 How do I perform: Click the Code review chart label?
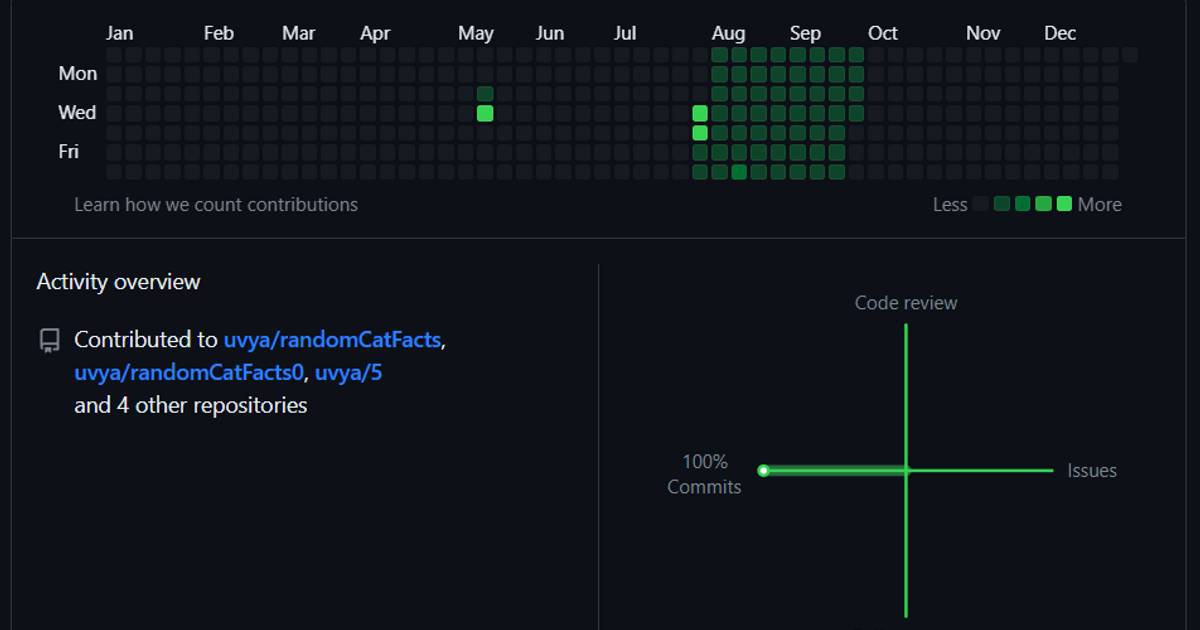(906, 303)
